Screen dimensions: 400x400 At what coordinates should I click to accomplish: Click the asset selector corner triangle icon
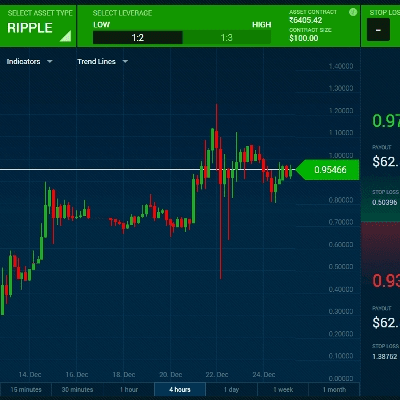pos(66,36)
